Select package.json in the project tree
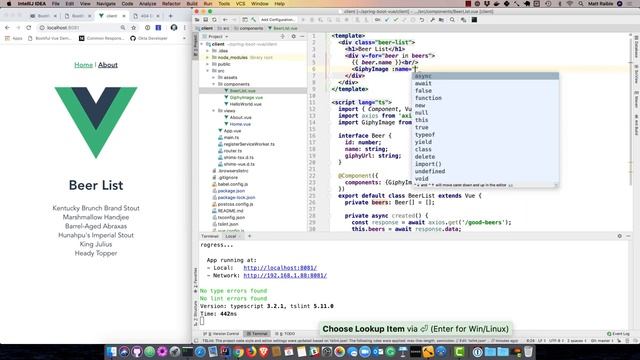 coord(231,191)
